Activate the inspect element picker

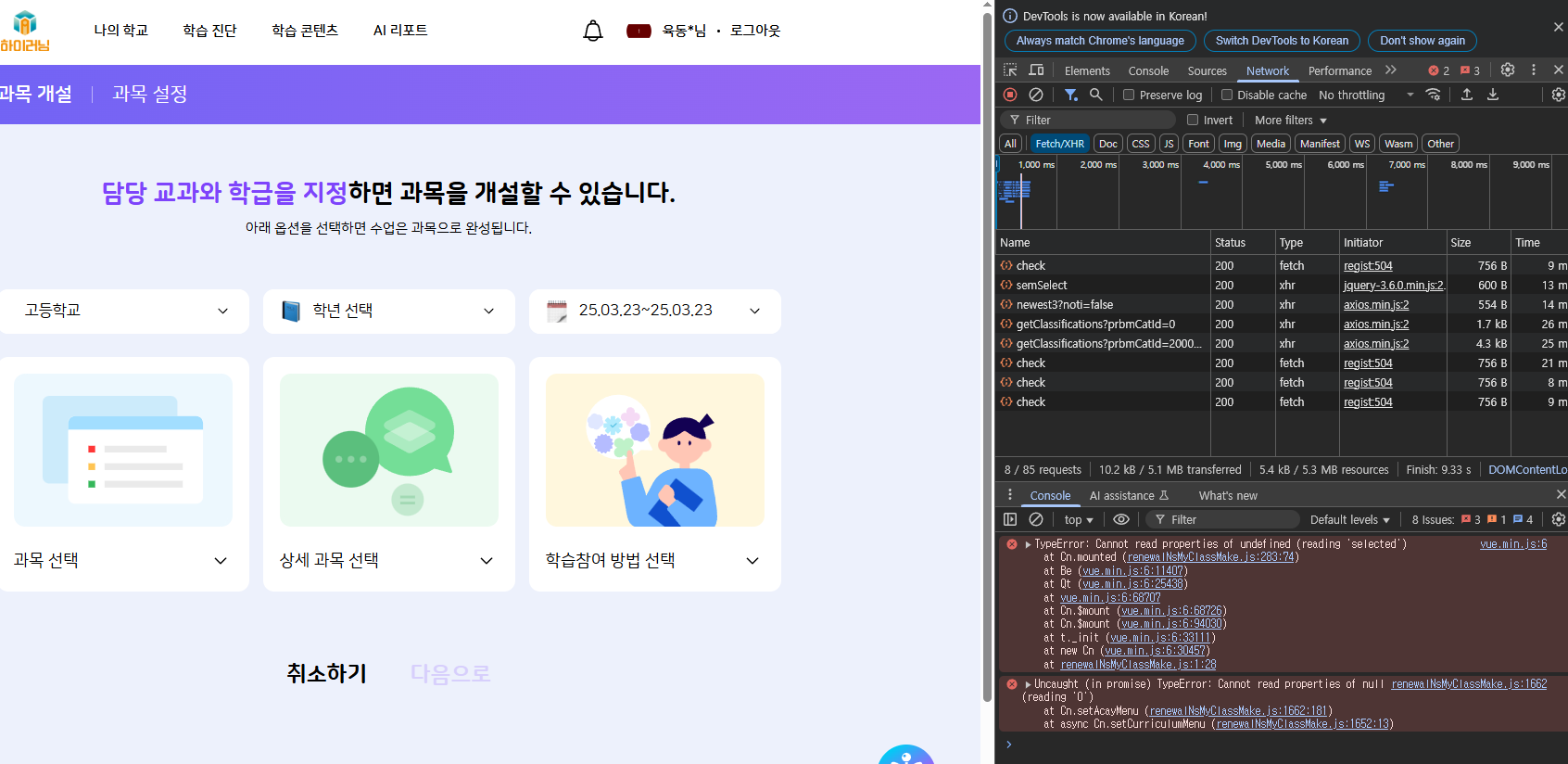tap(1010, 70)
